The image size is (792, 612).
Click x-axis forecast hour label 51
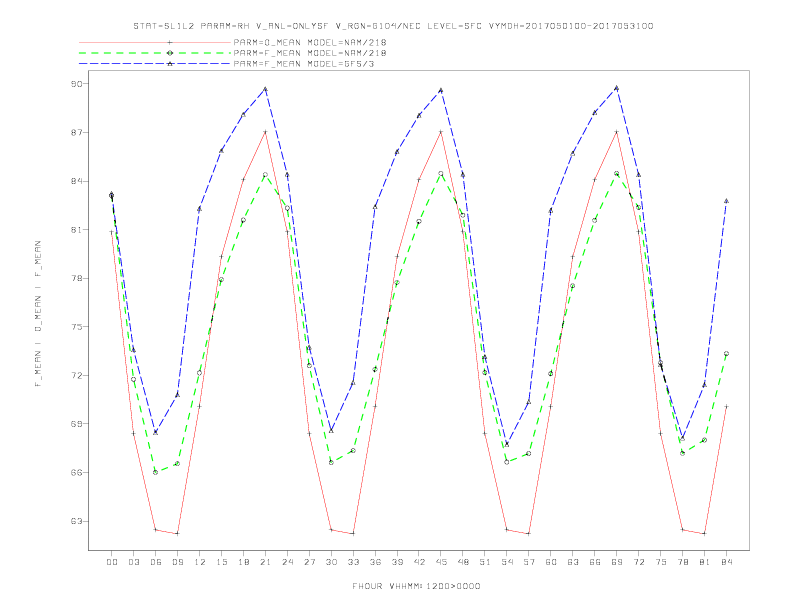click(485, 562)
